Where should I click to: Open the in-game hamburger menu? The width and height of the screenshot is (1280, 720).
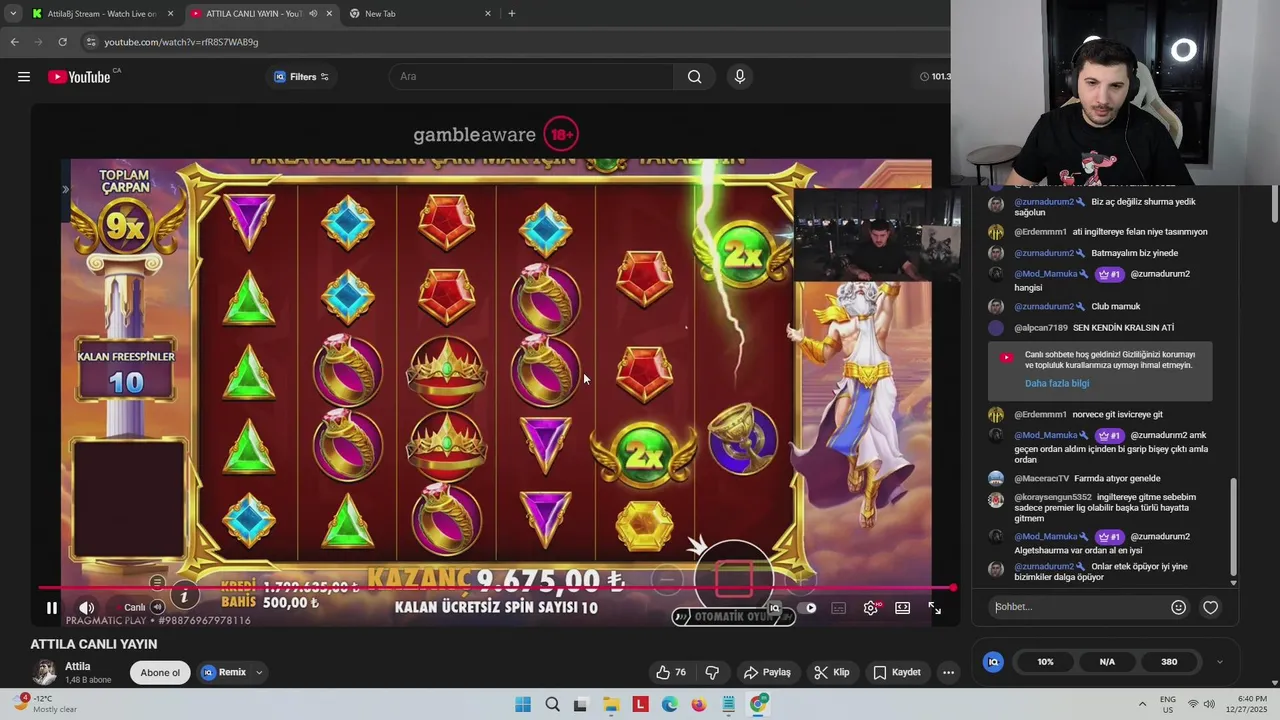tap(157, 583)
